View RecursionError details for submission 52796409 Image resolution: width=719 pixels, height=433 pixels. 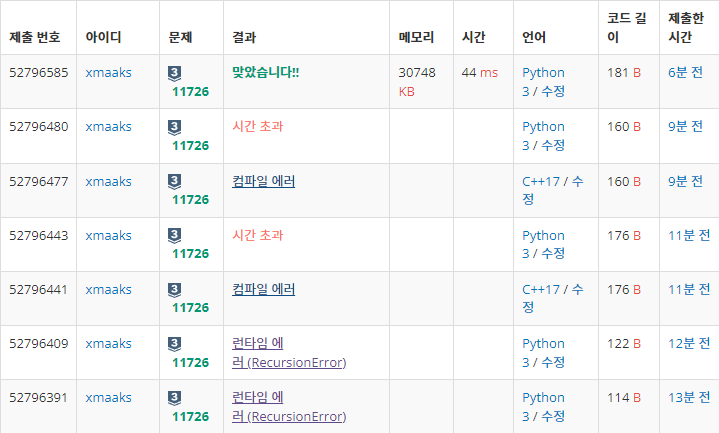(x=289, y=353)
